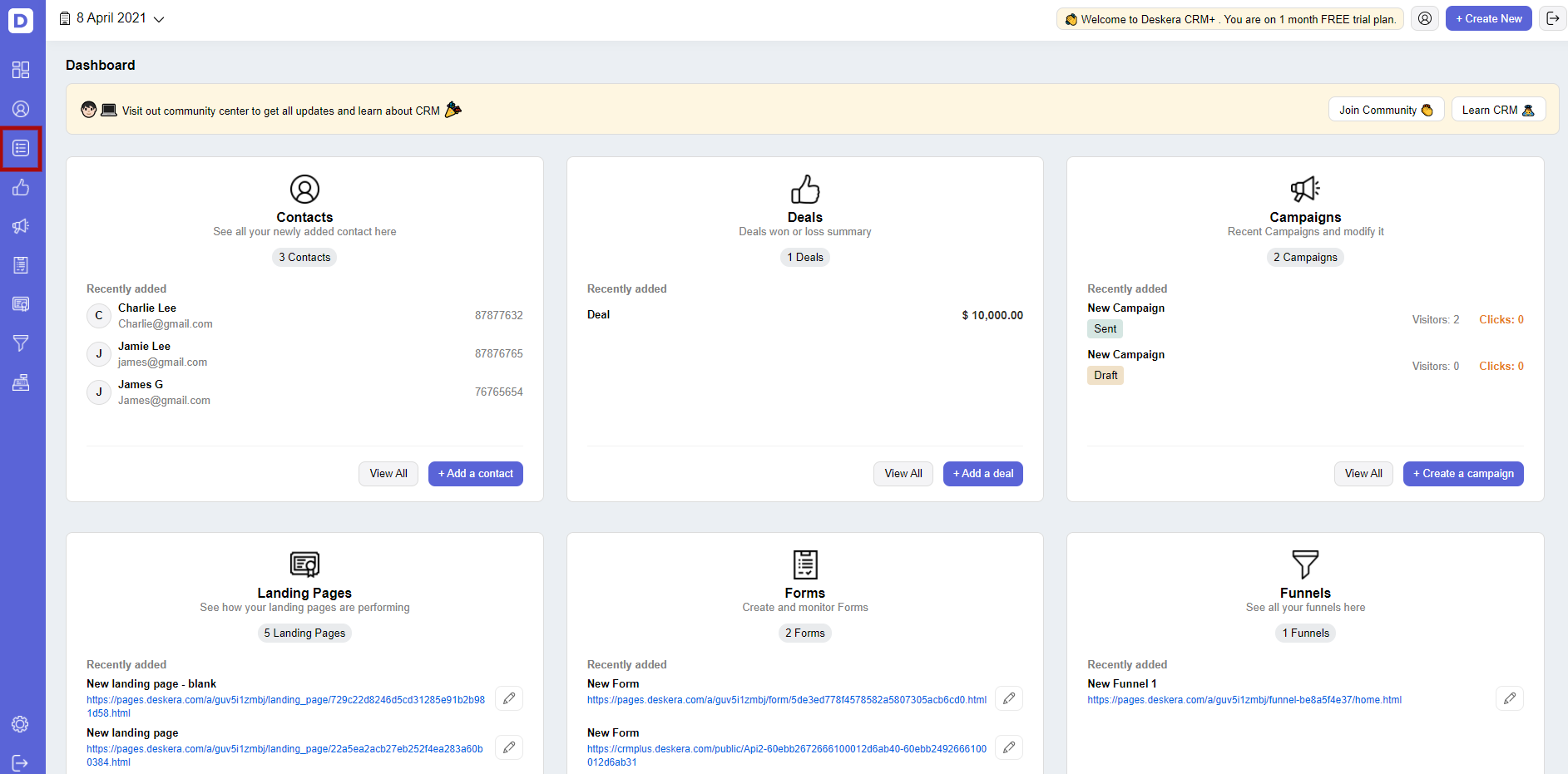Click the large Deals thumbs-up card icon
Screen dimensions: 1568x774
click(x=805, y=190)
